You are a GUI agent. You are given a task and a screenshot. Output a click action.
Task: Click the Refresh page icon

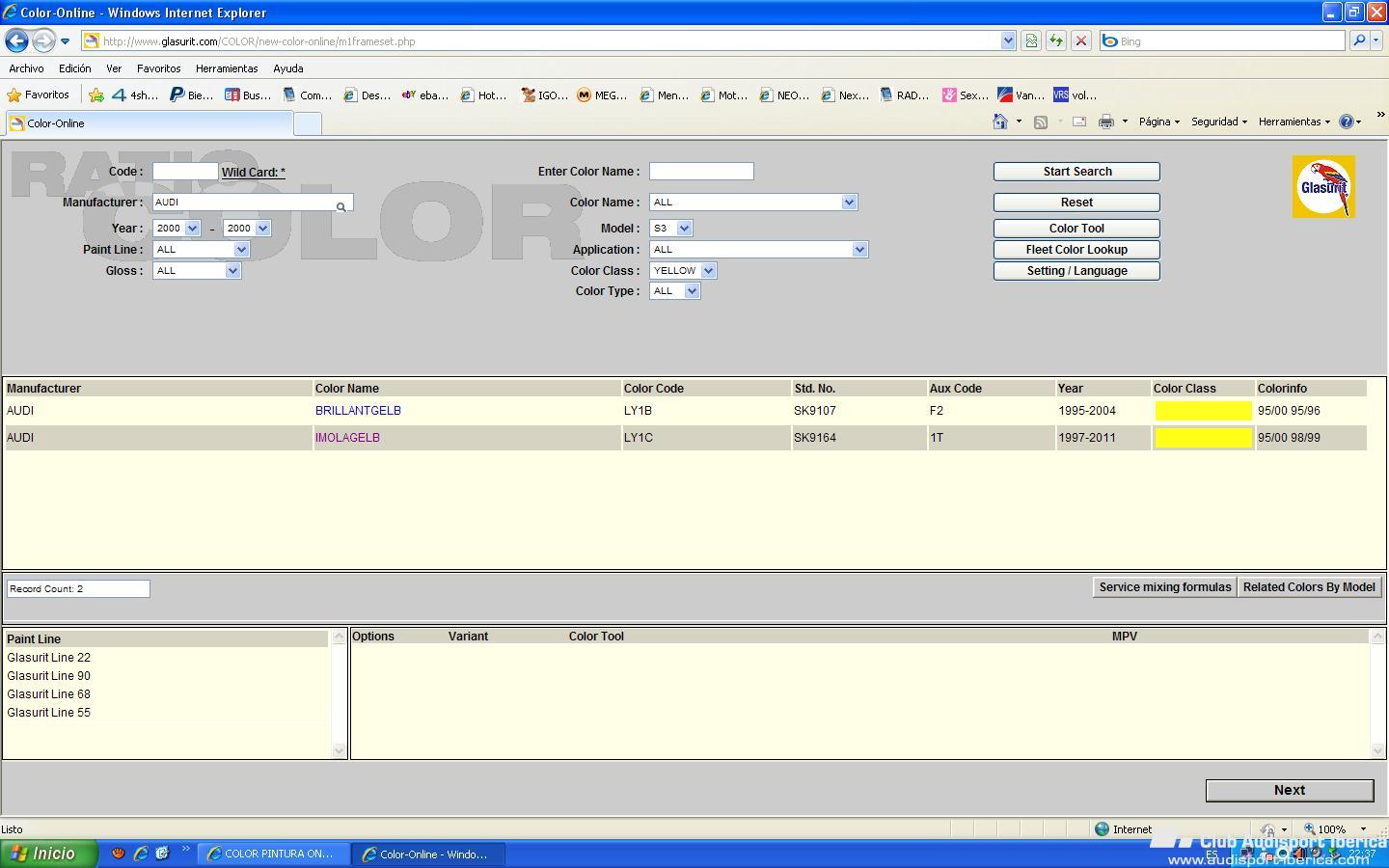coord(1056,41)
